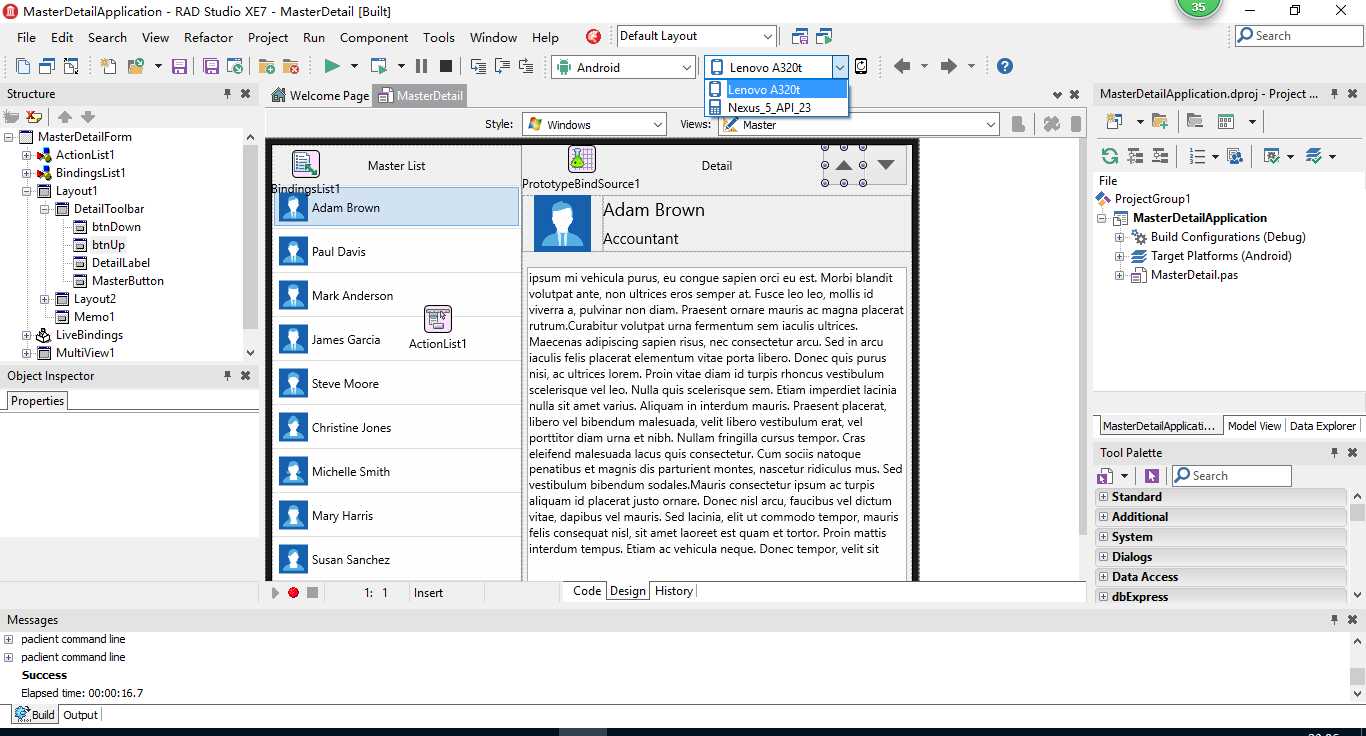Click the device orientation icon beside device combo
Screen dimensions: 1366x736
861,67
